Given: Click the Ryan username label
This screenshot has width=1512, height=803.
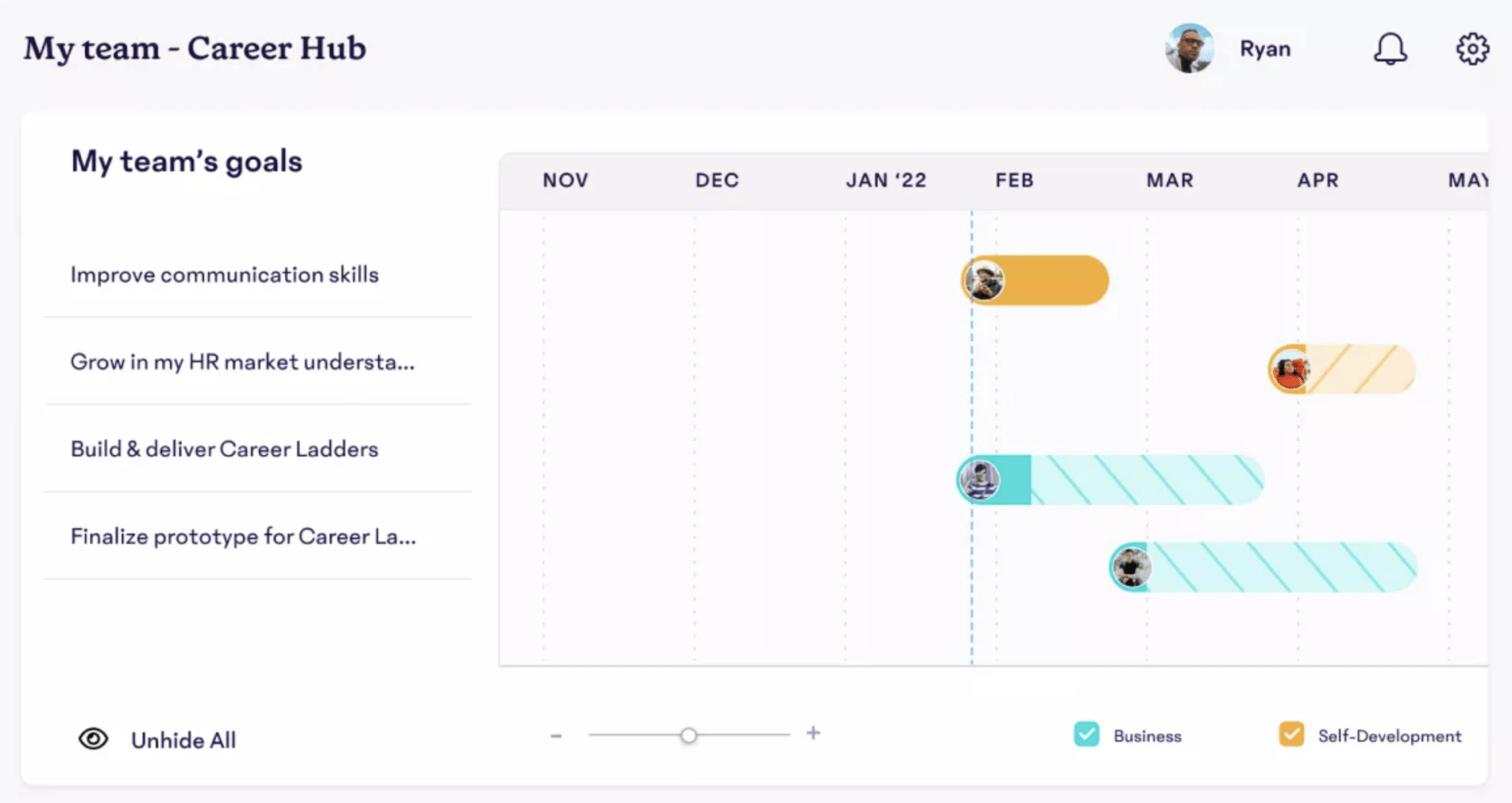Looking at the screenshot, I should click(x=1265, y=49).
